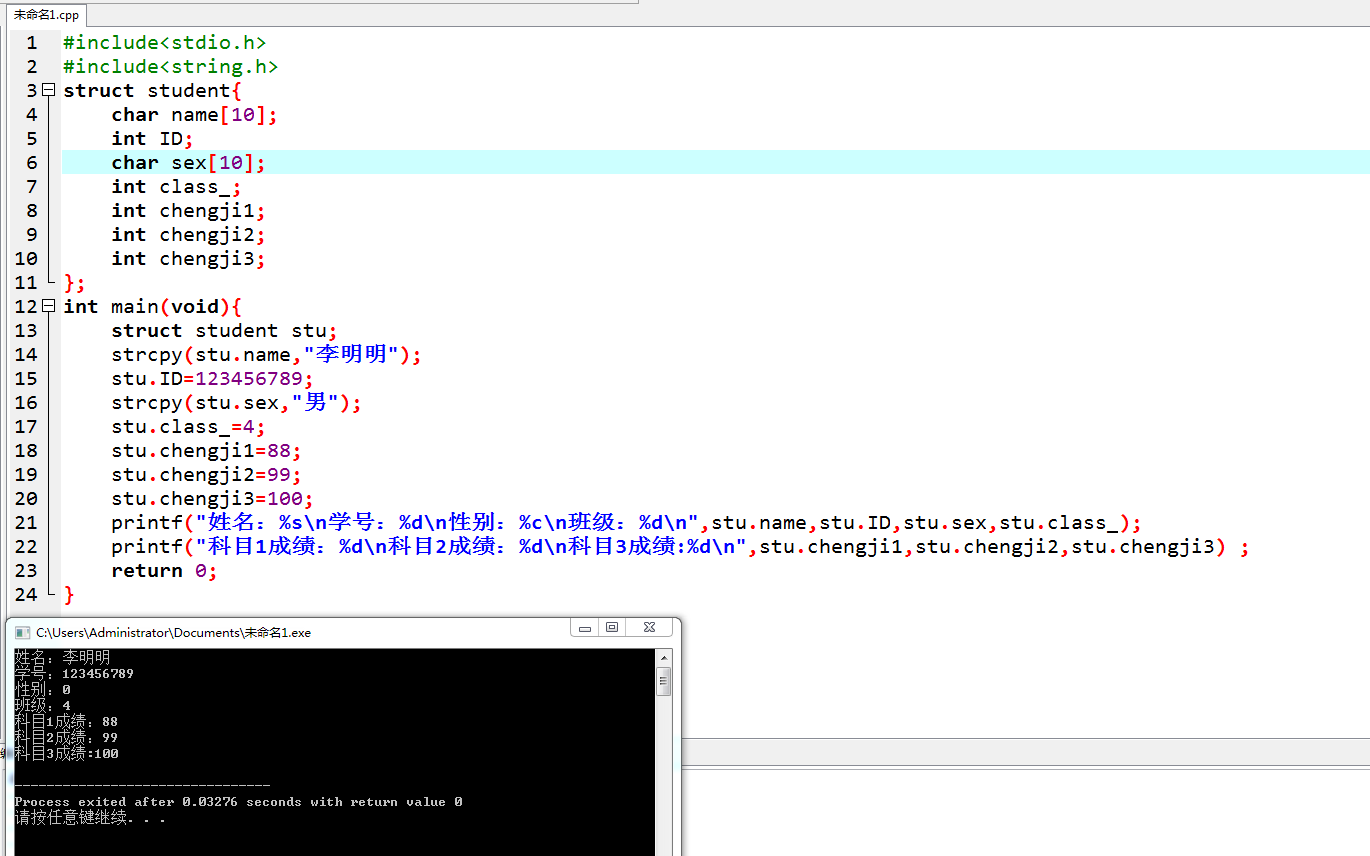Viewport: 1370px width, 856px height.
Task: Click the console title path text
Action: tap(174, 632)
